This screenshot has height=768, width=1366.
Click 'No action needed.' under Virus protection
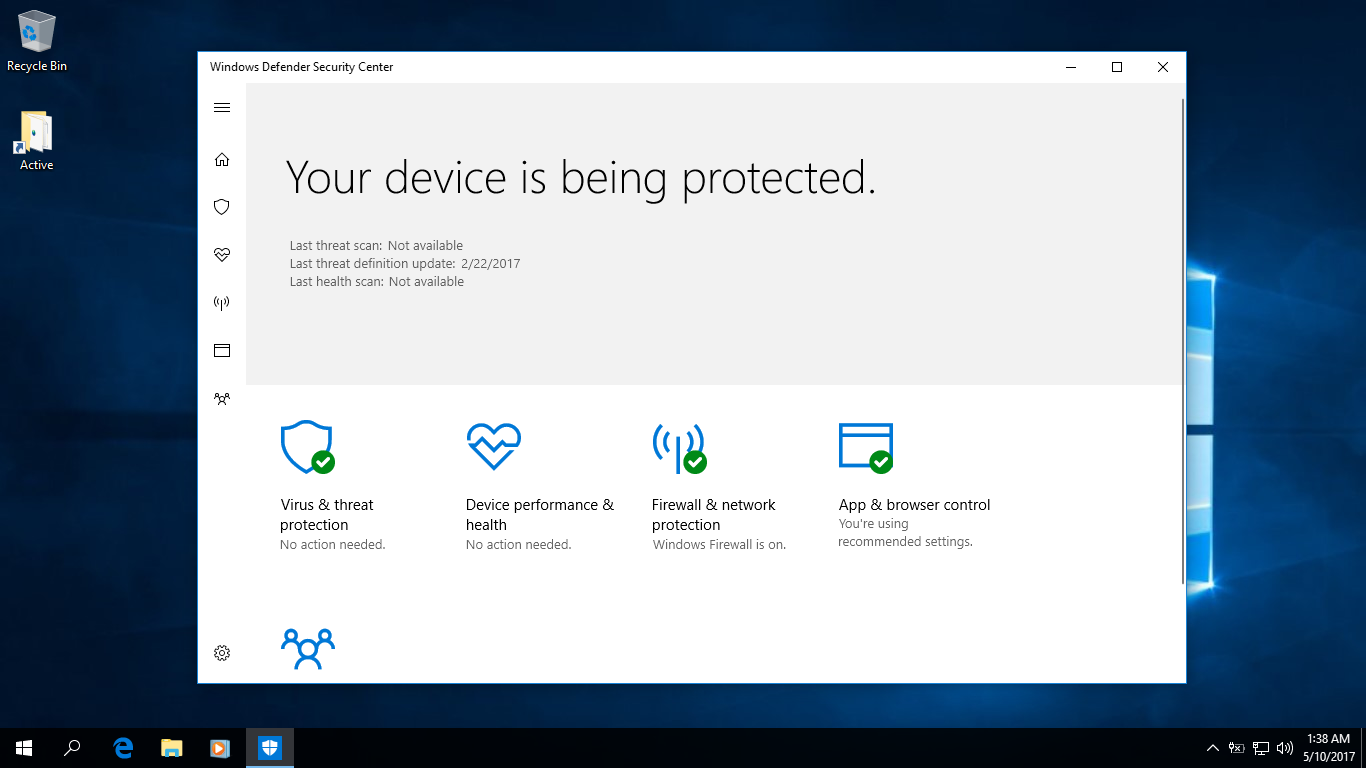click(x=333, y=545)
